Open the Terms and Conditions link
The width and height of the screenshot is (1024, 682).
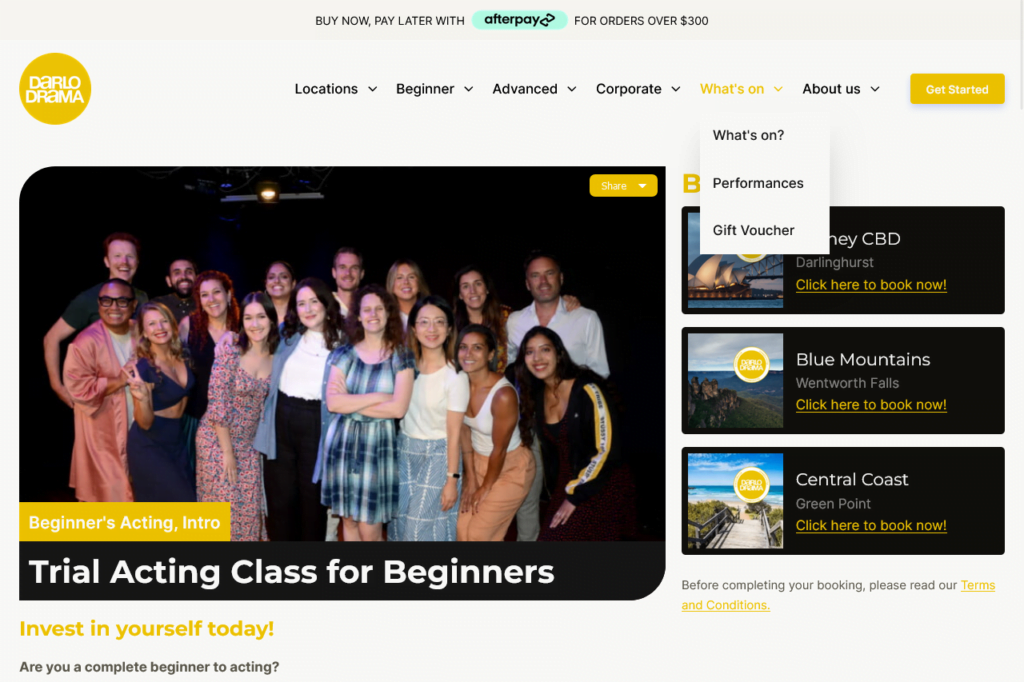tap(839, 595)
